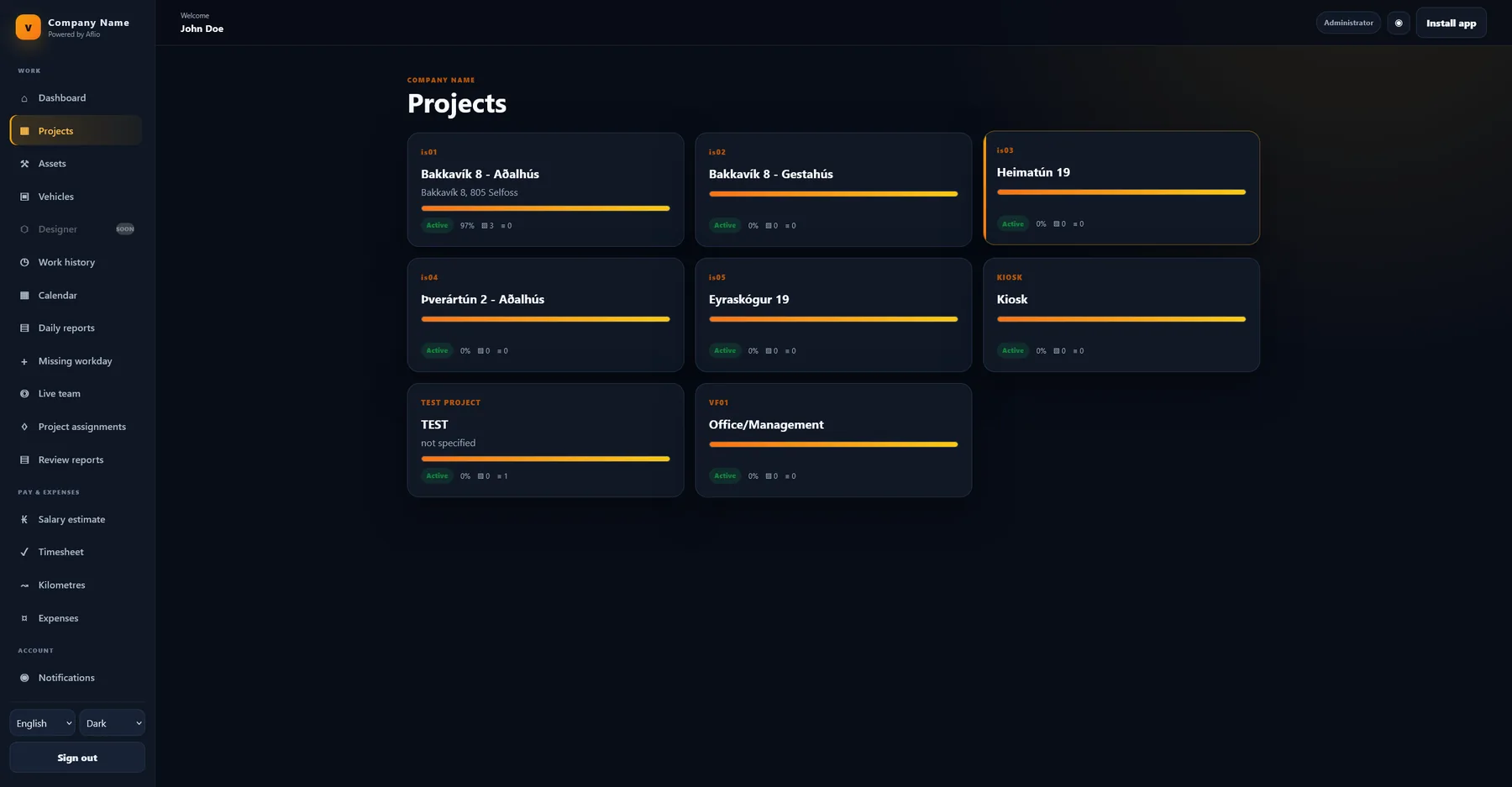
Task: Open the Kilometres page
Action: click(76, 585)
